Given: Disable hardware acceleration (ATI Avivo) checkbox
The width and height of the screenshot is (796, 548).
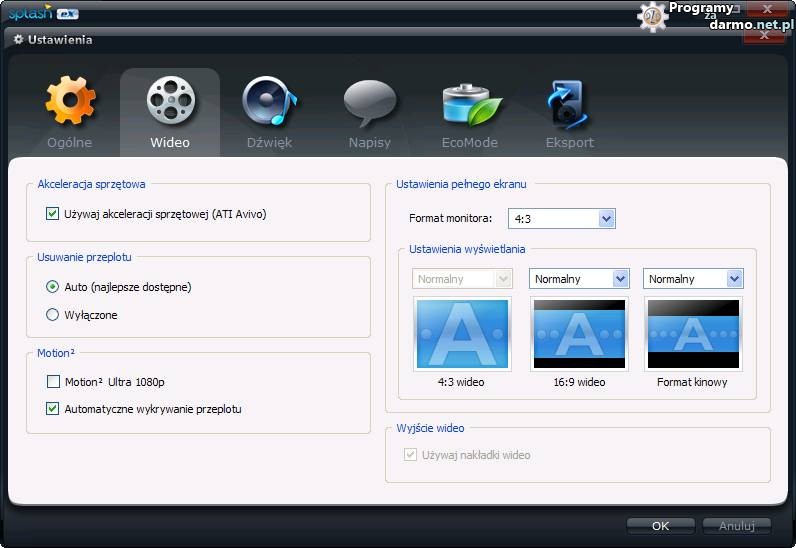Looking at the screenshot, I should click(x=53, y=213).
